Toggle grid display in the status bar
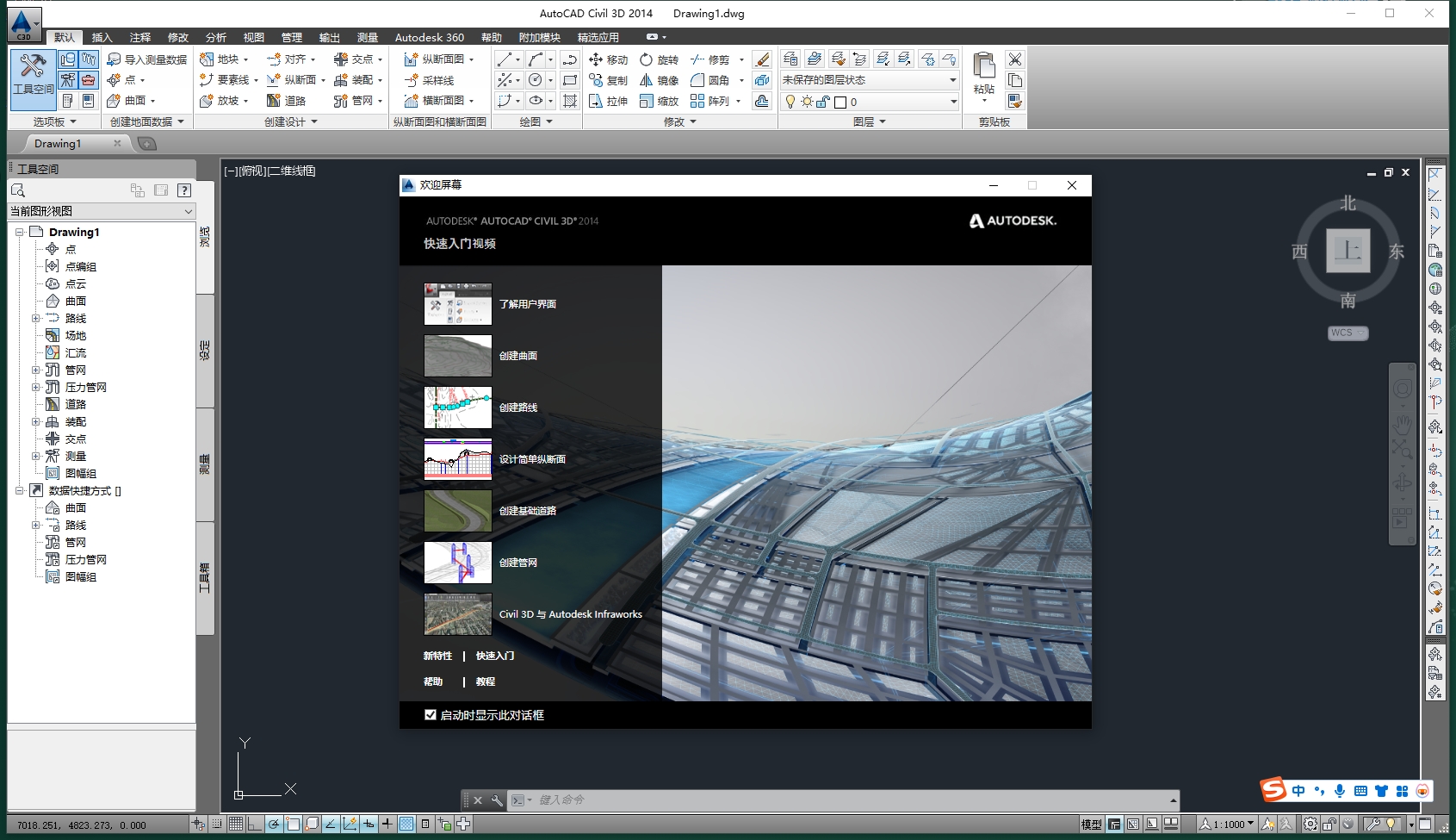 click(236, 824)
